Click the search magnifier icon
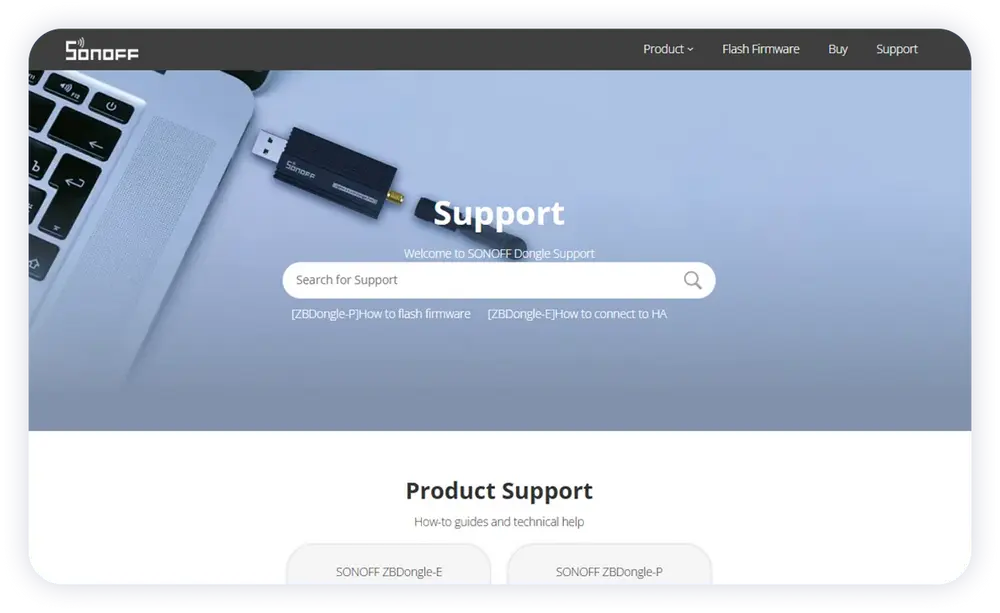Screen dimensions: 1000x613 693,280
